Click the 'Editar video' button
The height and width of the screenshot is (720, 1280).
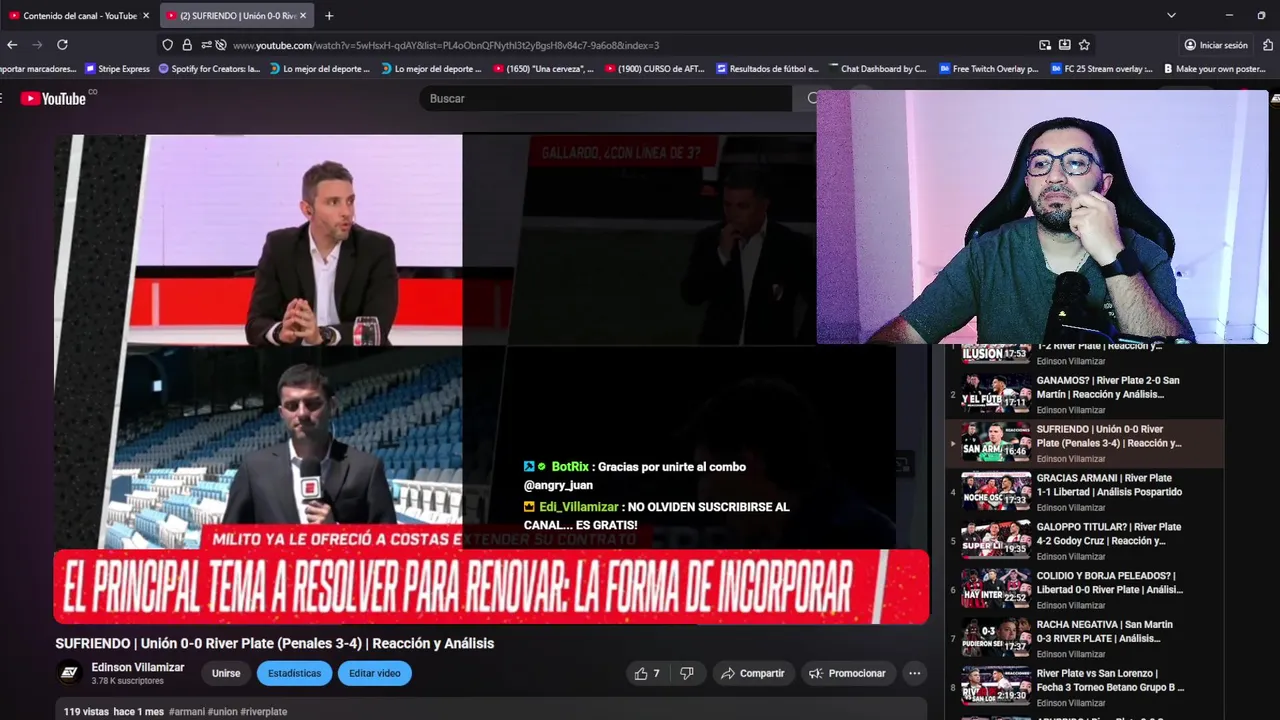click(x=375, y=673)
